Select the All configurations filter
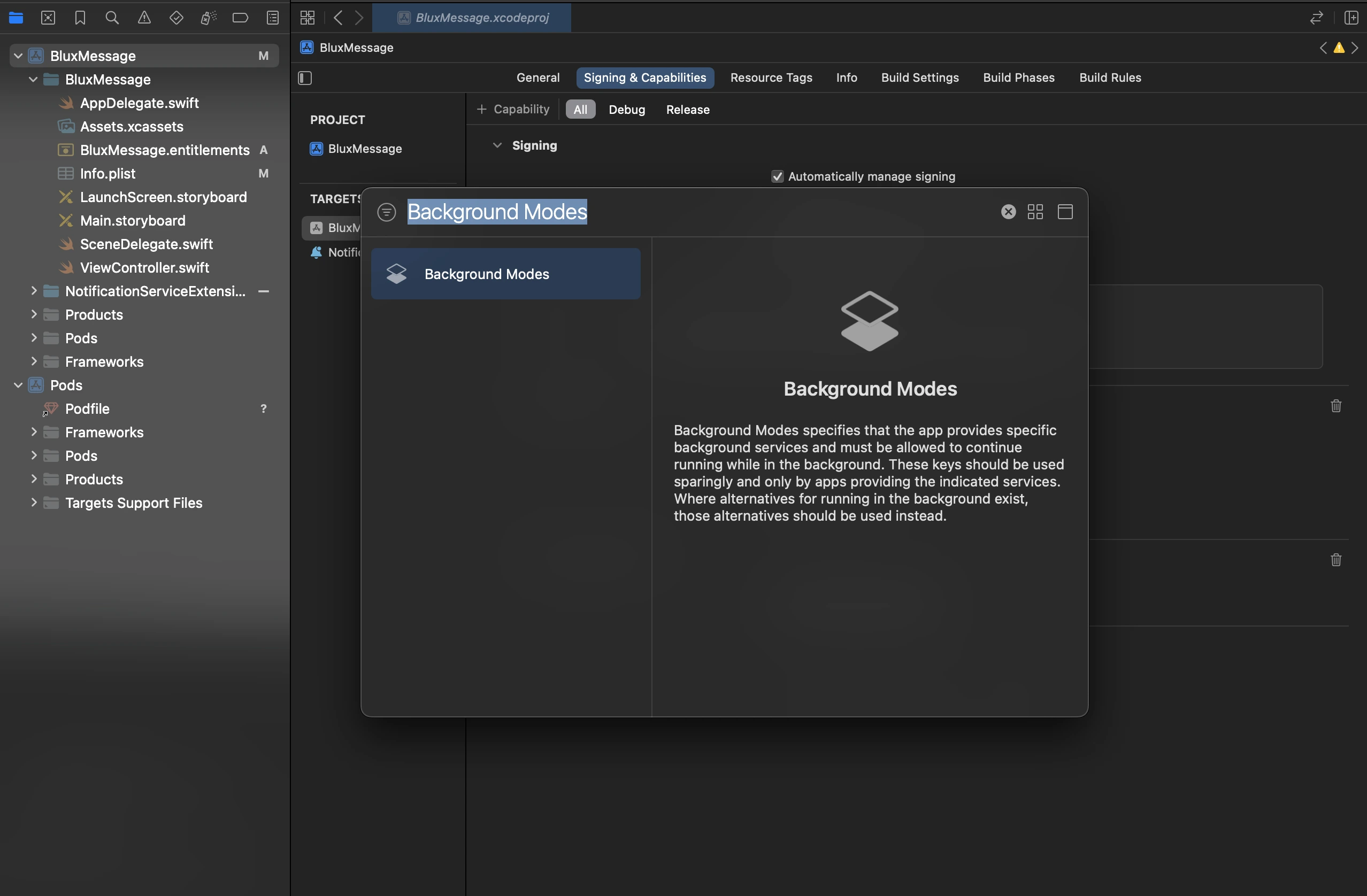Viewport: 1367px width, 896px height. tap(580, 110)
